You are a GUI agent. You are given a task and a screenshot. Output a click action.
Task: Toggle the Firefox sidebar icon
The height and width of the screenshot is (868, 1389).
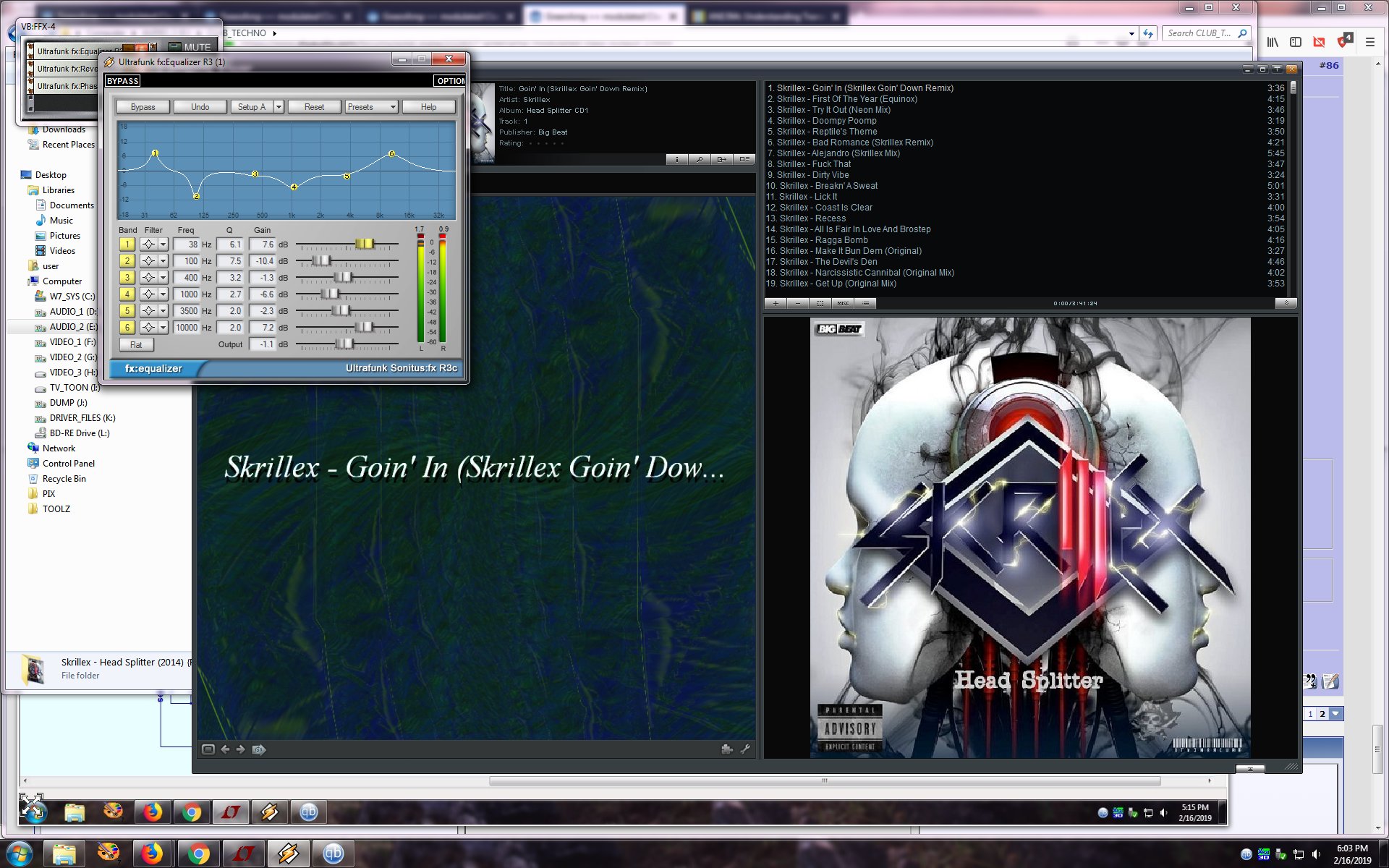pos(1296,42)
